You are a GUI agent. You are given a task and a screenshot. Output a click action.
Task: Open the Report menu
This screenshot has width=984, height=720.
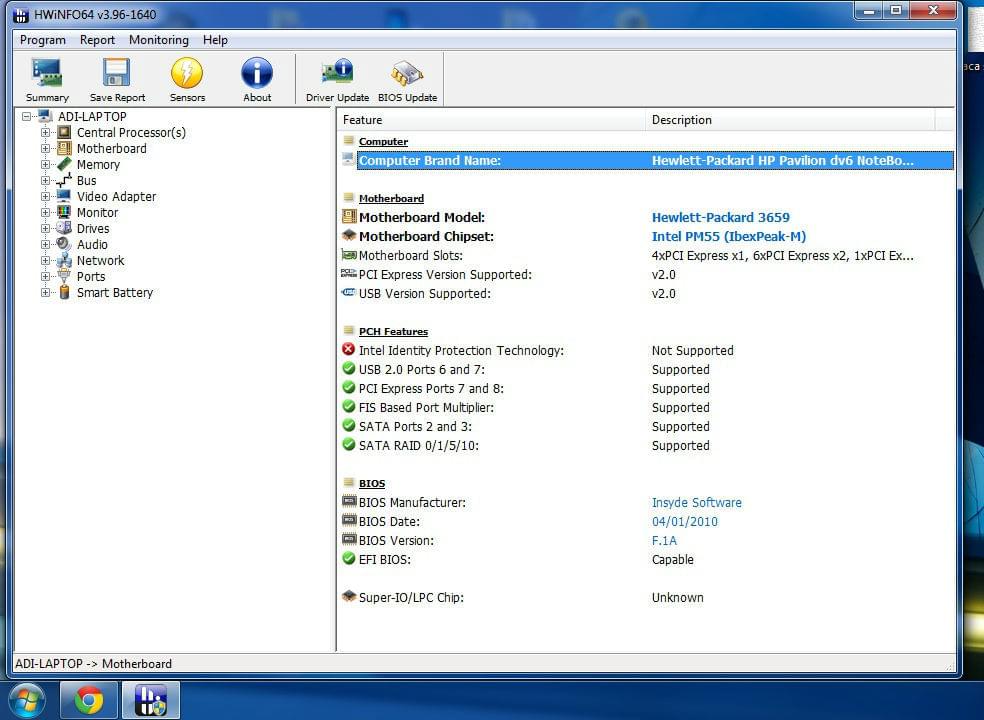point(97,40)
